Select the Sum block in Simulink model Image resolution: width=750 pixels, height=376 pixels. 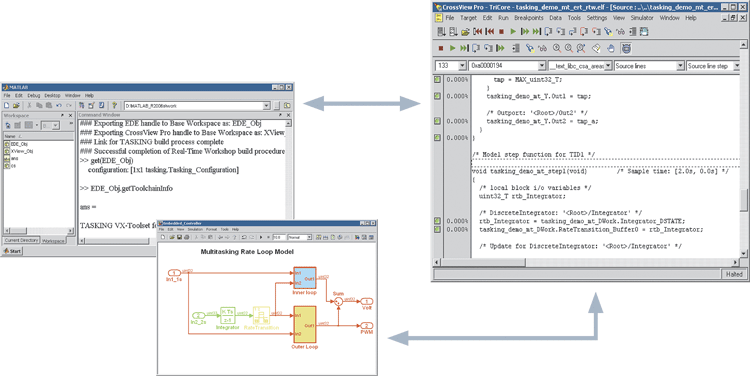[338, 301]
